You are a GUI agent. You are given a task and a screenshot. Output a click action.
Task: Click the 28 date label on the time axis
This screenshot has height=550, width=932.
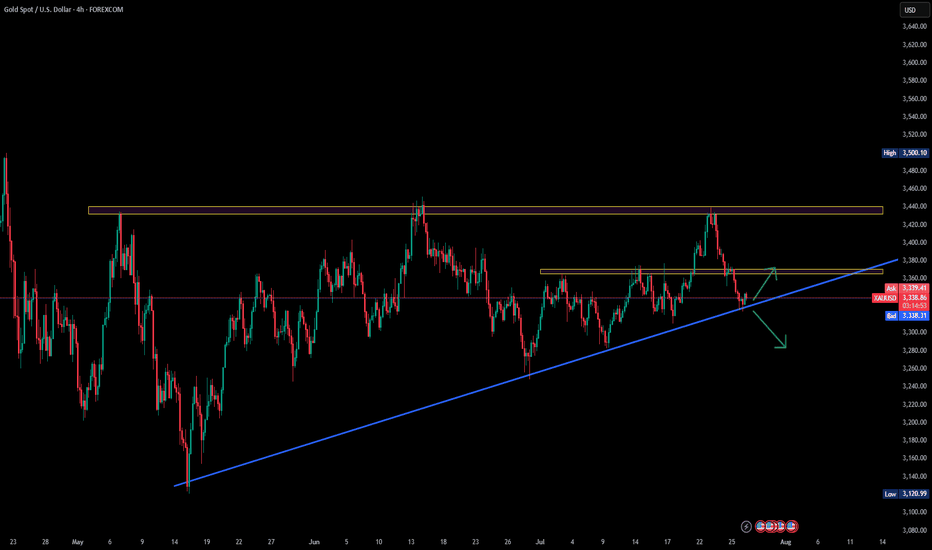coord(45,542)
